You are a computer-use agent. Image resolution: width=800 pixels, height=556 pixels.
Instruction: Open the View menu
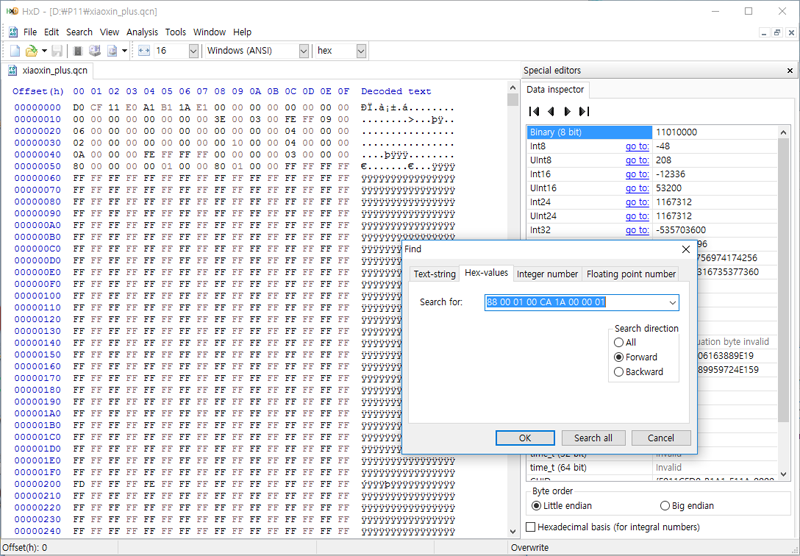109,32
